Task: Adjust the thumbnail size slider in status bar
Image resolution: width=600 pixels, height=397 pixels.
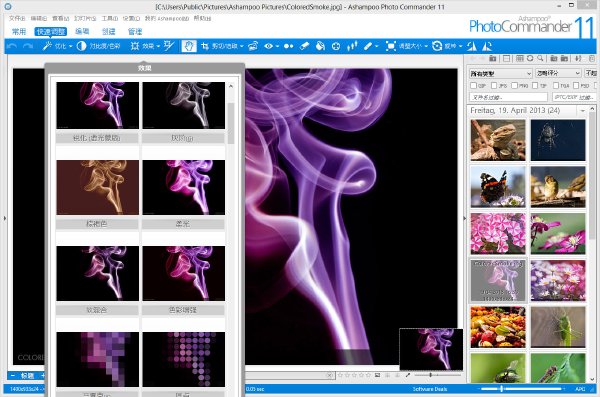Action: pyautogui.click(x=501, y=389)
